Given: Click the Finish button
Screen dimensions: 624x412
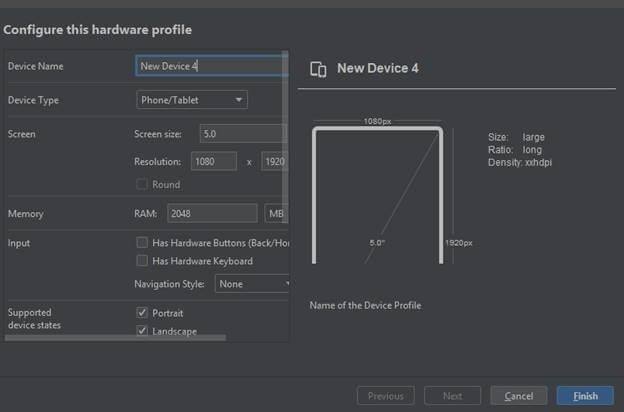Looking at the screenshot, I should pyautogui.click(x=585, y=396).
